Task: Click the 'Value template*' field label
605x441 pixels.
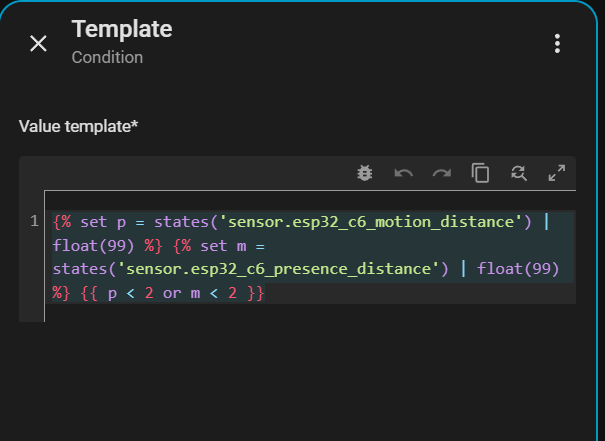Action: pyautogui.click(x=78, y=127)
